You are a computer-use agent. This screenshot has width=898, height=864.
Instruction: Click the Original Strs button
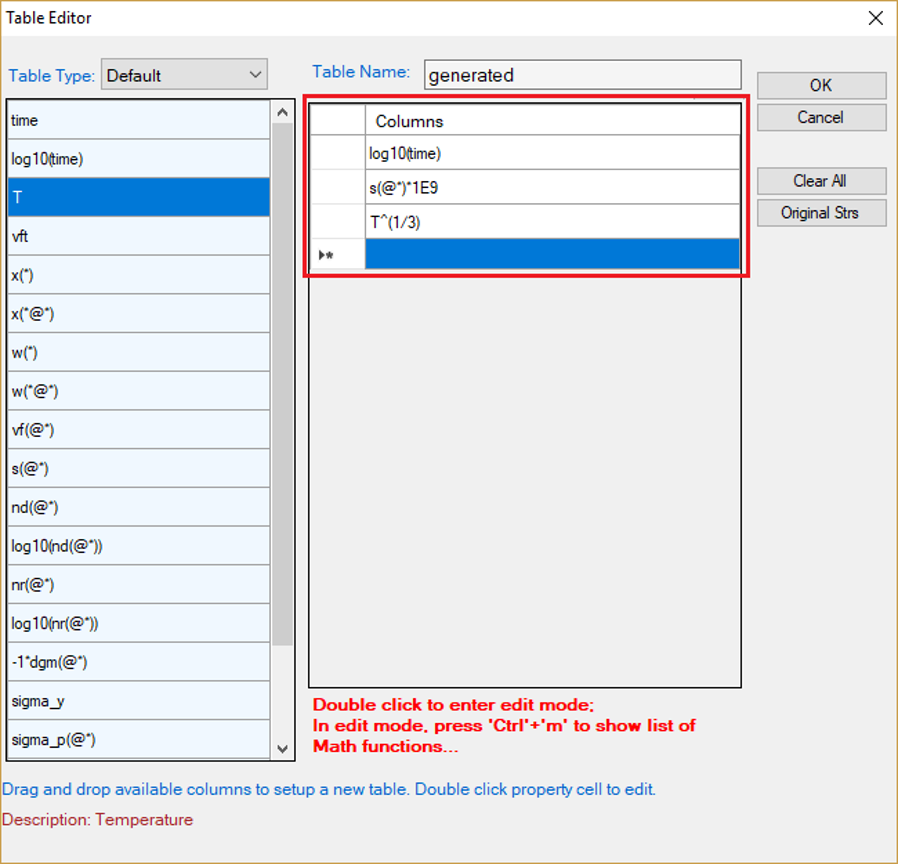coord(821,213)
